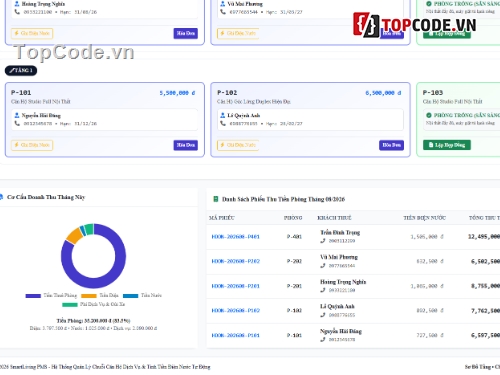This screenshot has width=500, height=375.
Task: Click user icon beside Nguyễn Hải Đăng in P-101
Action: (17, 115)
